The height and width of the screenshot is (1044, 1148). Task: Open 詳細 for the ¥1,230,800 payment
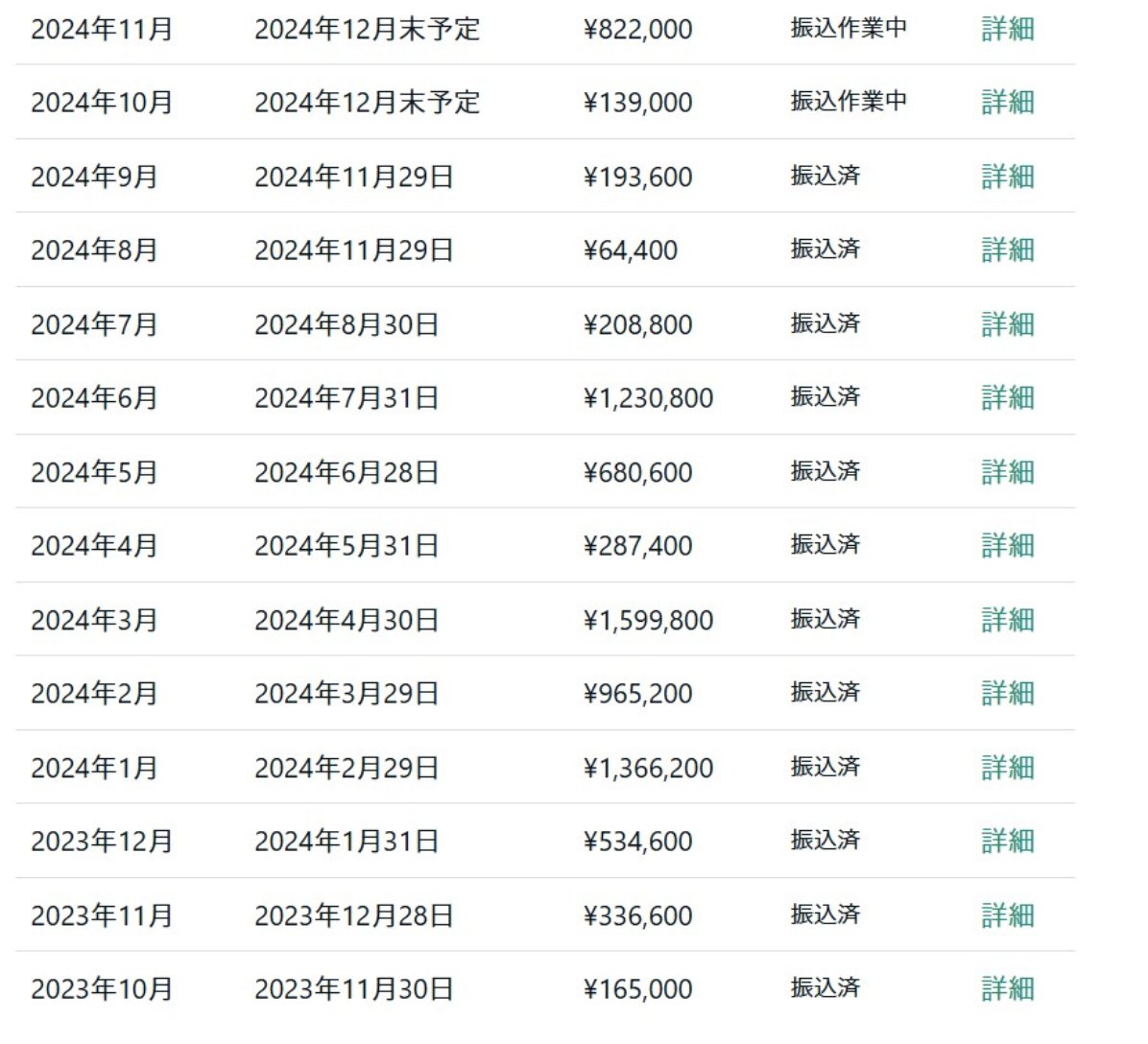point(1008,397)
